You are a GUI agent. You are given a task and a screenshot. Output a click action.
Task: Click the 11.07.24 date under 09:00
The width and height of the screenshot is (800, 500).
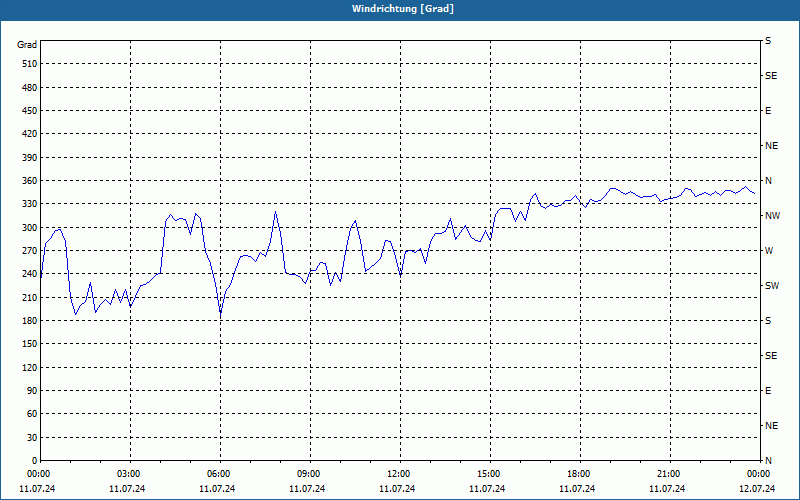tap(307, 489)
